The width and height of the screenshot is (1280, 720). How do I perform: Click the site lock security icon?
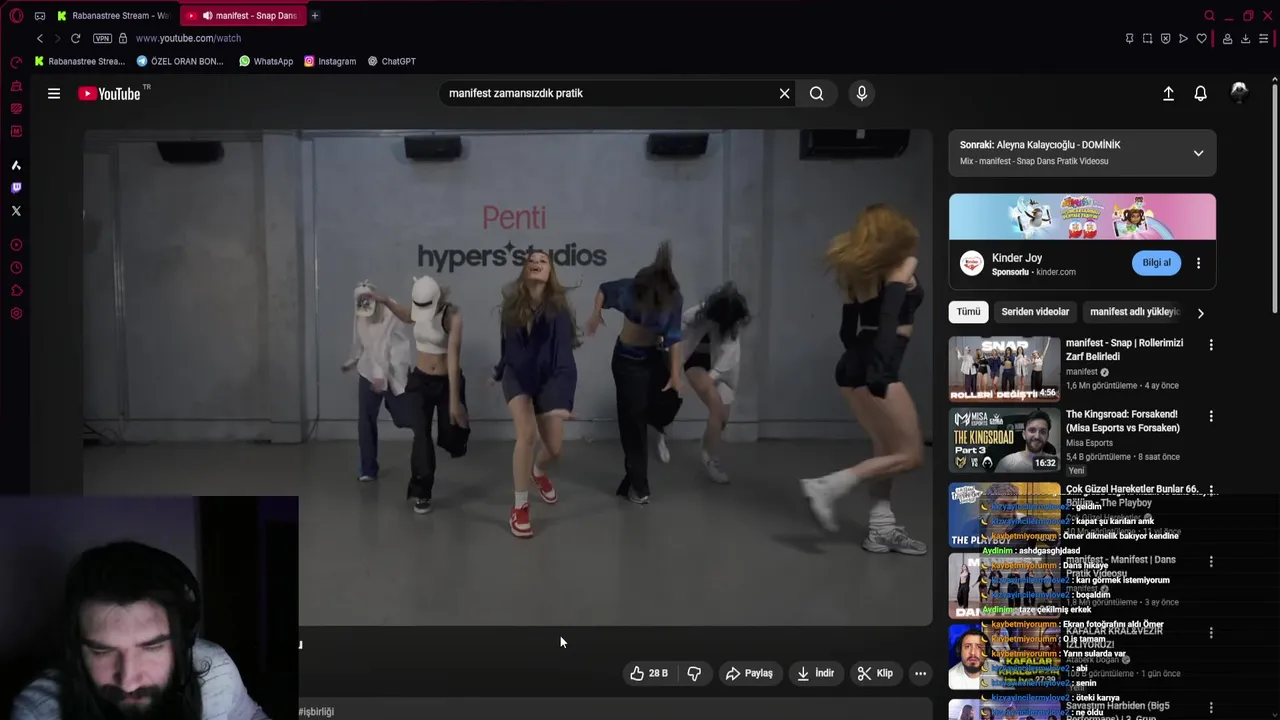pos(123,38)
